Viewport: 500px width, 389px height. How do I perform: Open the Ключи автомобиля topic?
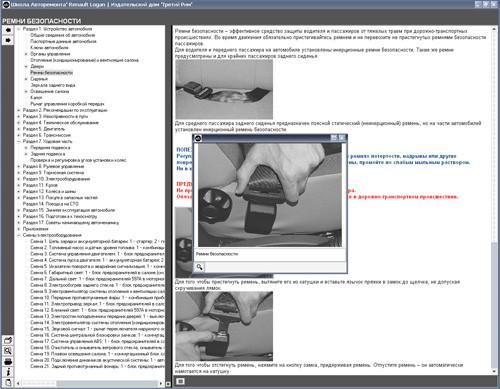(x=49, y=48)
